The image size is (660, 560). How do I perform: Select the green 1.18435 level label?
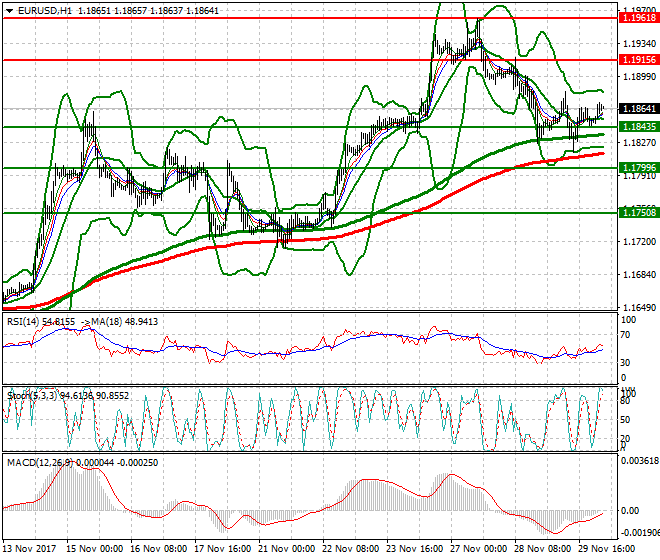[x=639, y=127]
